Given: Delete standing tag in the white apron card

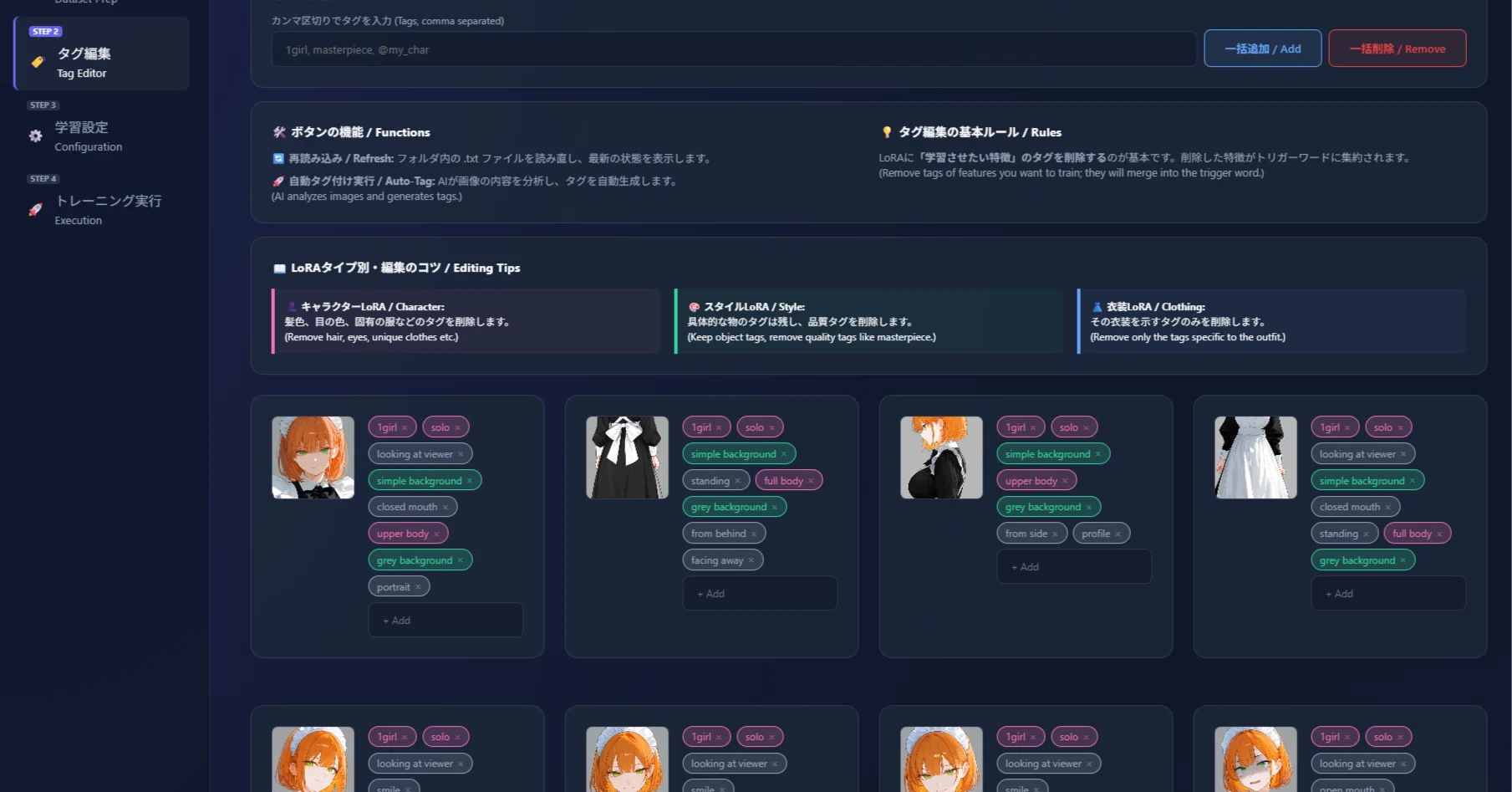Looking at the screenshot, I should point(1366,534).
